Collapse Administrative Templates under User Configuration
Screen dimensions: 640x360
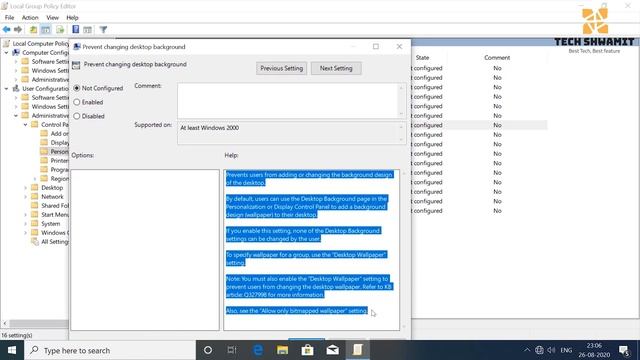tap(16, 116)
